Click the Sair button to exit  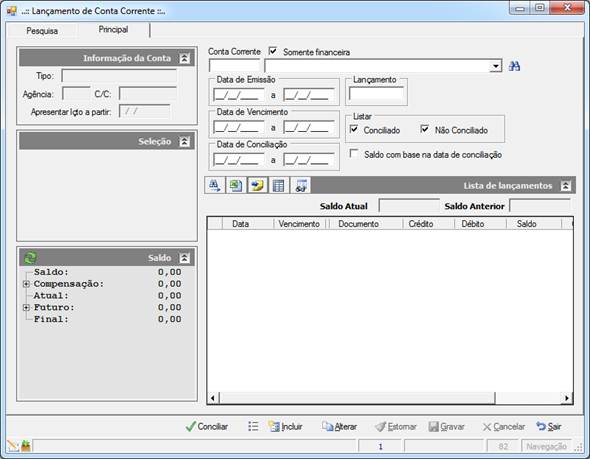click(549, 426)
